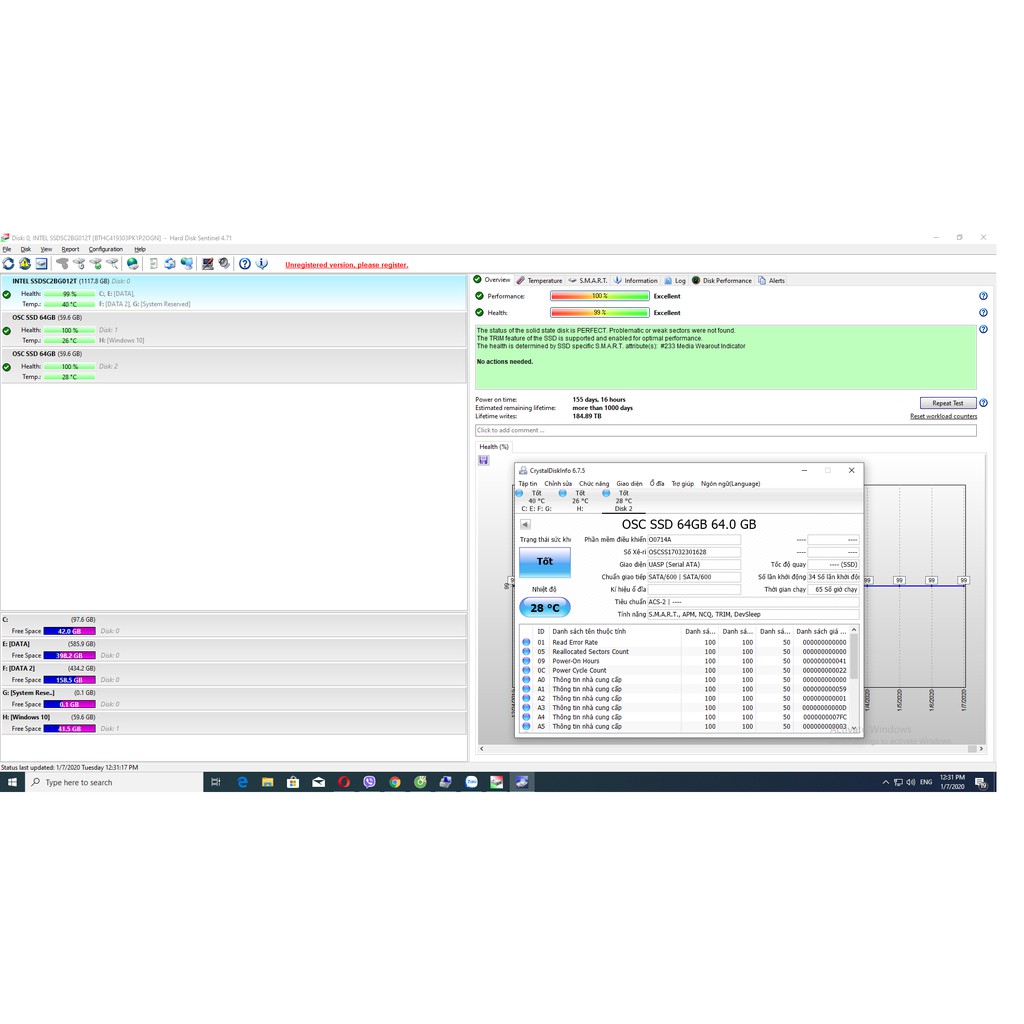The height and width of the screenshot is (1024, 1024).
Task: Click the blue question mark Help toolbar icon
Action: pos(245,264)
